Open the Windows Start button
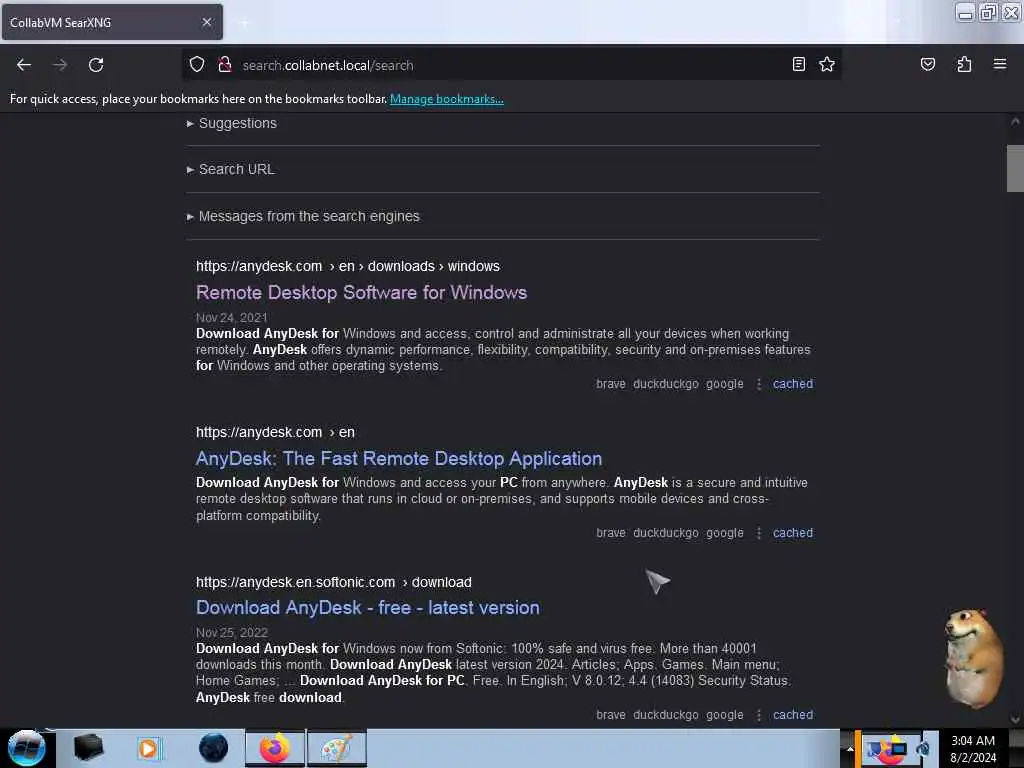The width and height of the screenshot is (1024, 768). click(x=27, y=748)
